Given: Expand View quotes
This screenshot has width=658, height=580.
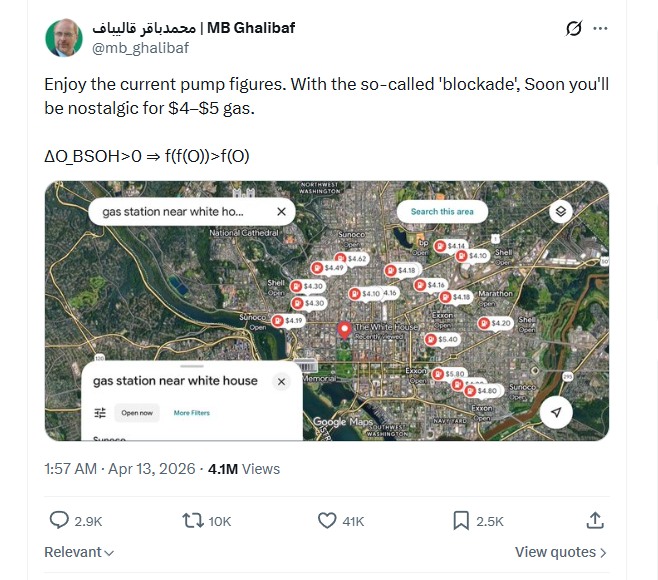Looking at the screenshot, I should point(560,552).
